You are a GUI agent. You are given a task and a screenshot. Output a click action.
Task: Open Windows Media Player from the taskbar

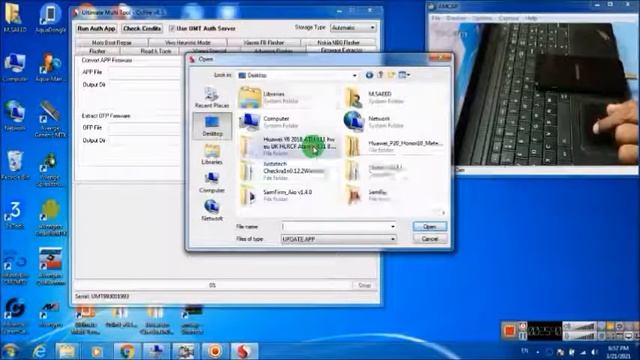pos(97,351)
